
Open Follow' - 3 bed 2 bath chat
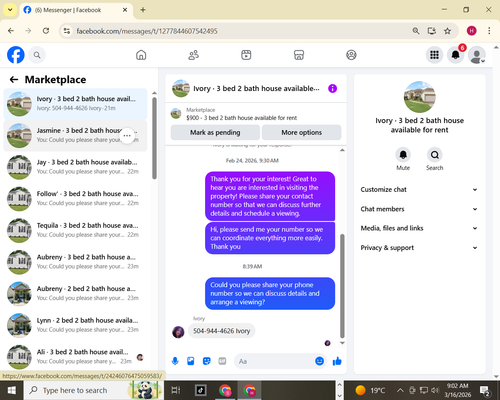pos(75,199)
